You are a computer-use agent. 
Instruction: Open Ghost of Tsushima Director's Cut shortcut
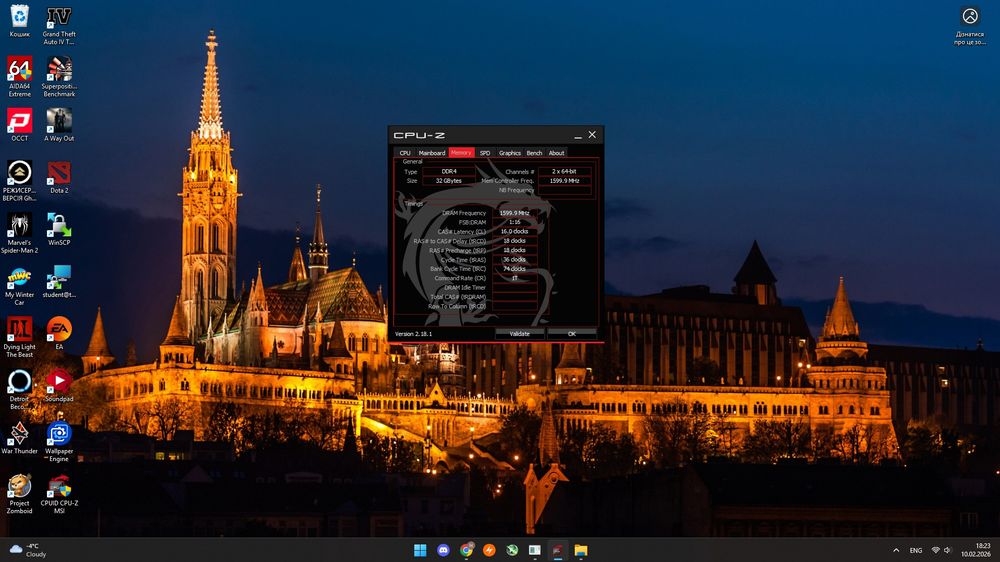pyautogui.click(x=20, y=181)
